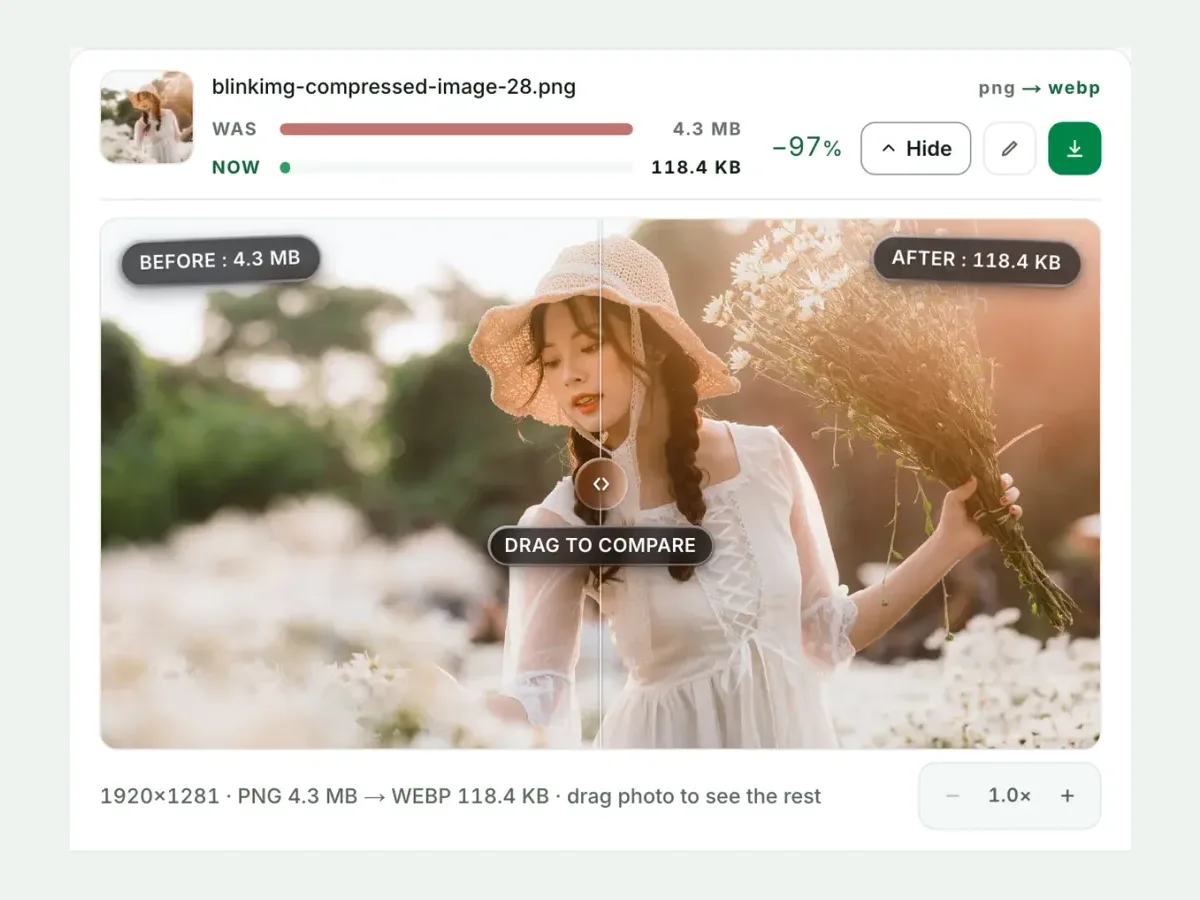Zoom in with the plus button
Screen dimensions: 1200x900
(1068, 796)
